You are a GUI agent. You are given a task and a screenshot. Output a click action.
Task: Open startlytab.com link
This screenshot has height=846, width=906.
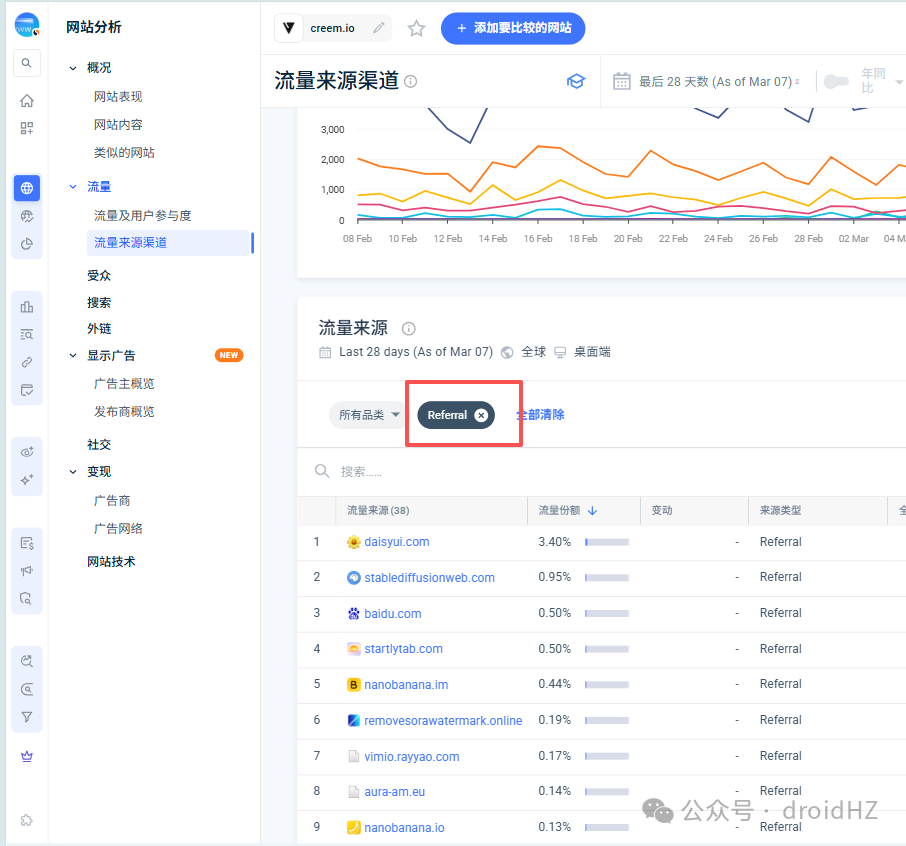(403, 649)
